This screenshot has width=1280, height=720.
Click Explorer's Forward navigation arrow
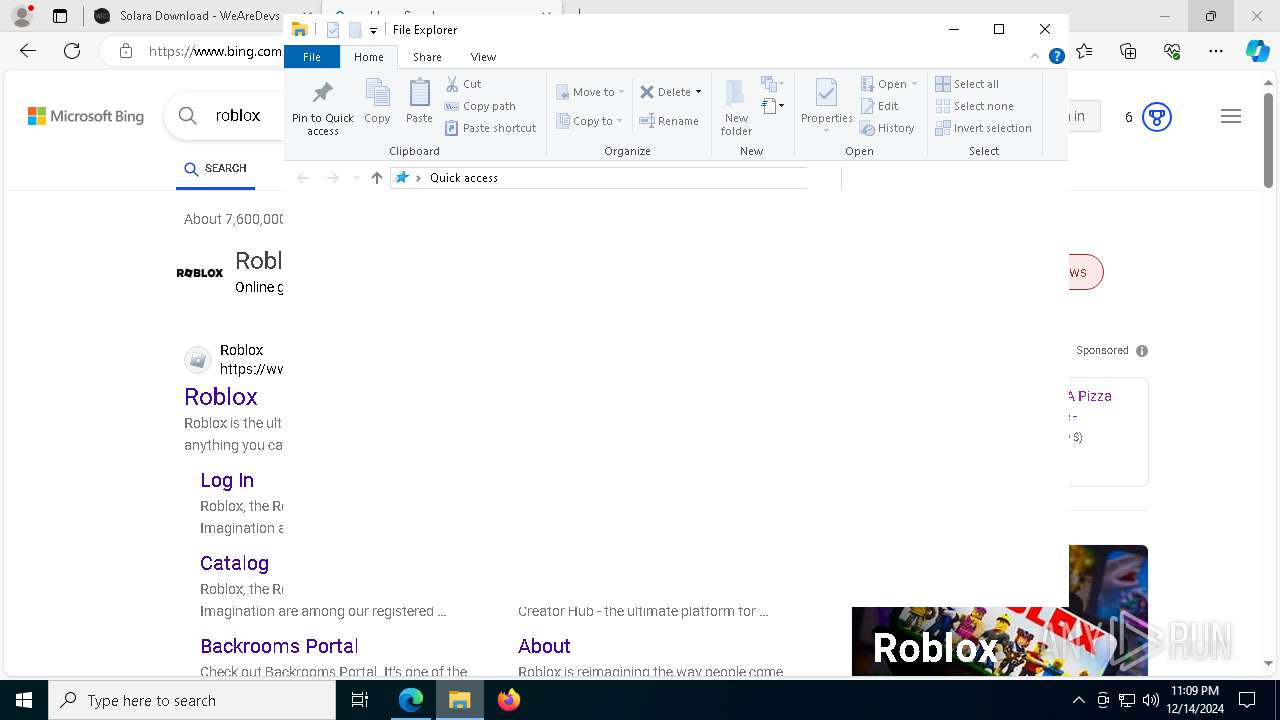click(332, 178)
